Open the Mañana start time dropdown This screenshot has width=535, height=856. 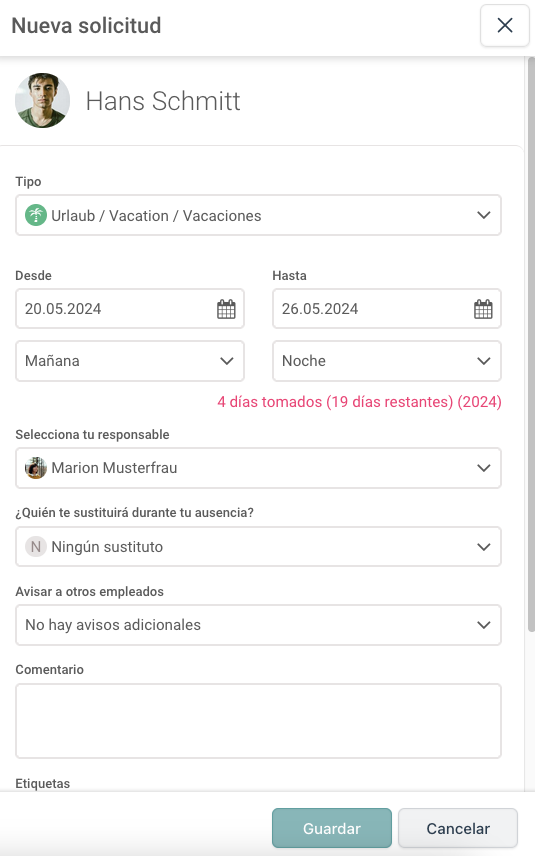(x=130, y=361)
